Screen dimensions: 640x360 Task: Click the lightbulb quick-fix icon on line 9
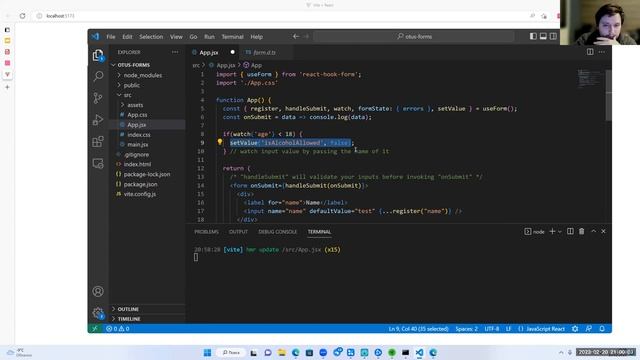(x=220, y=142)
